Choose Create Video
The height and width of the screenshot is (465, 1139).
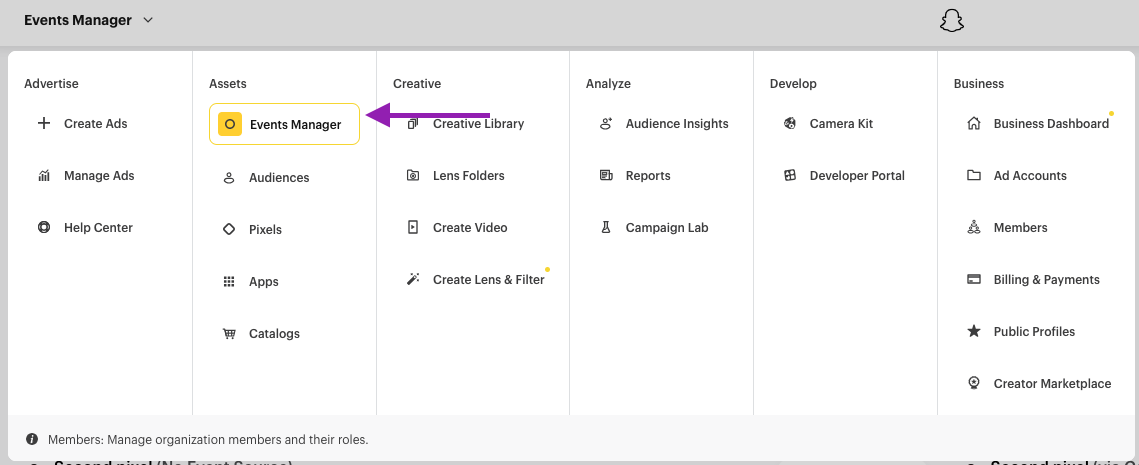click(470, 227)
